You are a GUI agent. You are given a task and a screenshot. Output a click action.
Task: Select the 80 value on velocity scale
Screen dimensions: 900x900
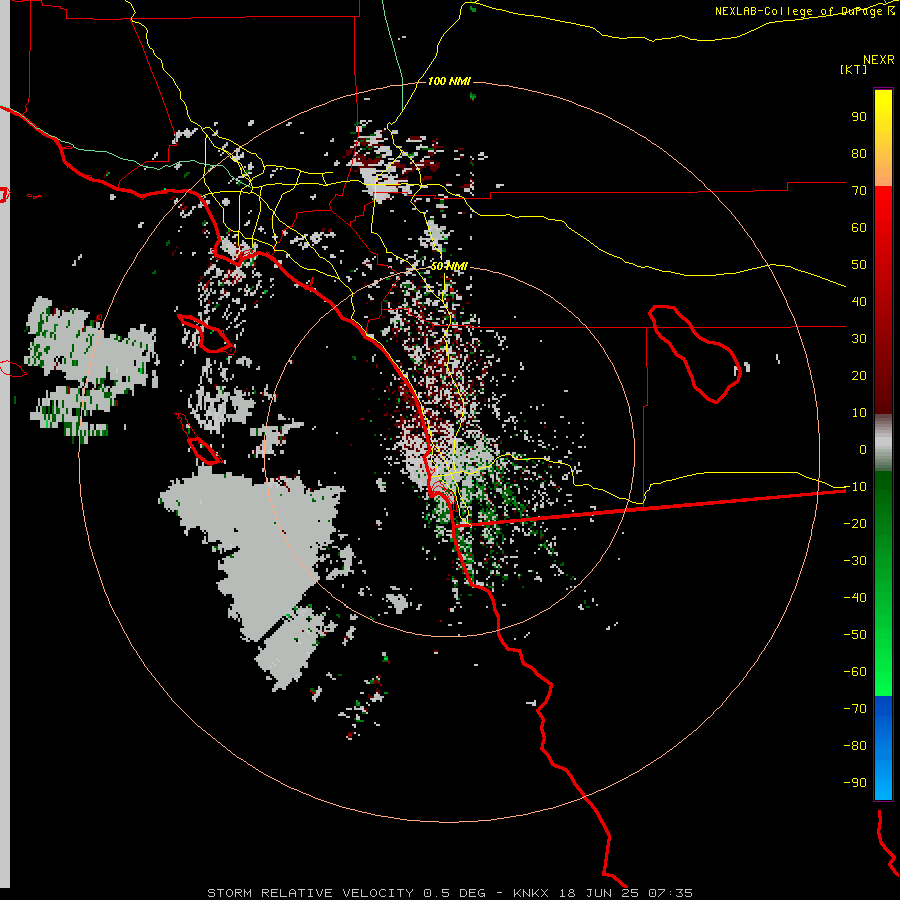pyautogui.click(x=859, y=153)
